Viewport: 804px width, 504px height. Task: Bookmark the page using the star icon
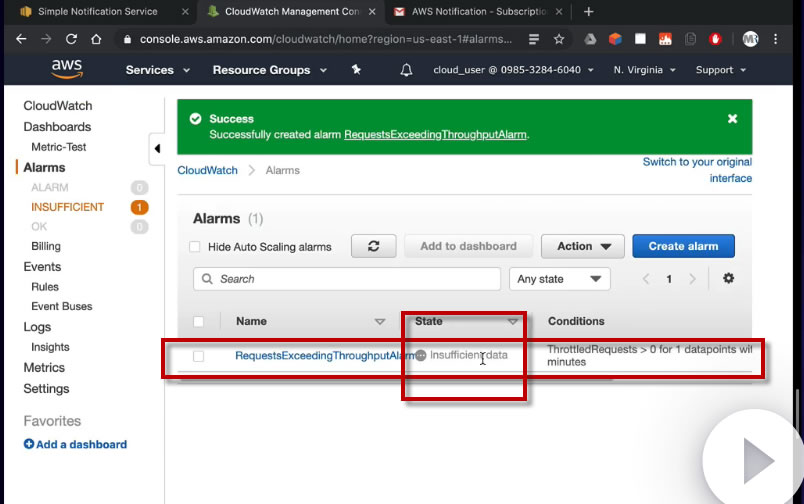click(x=559, y=39)
